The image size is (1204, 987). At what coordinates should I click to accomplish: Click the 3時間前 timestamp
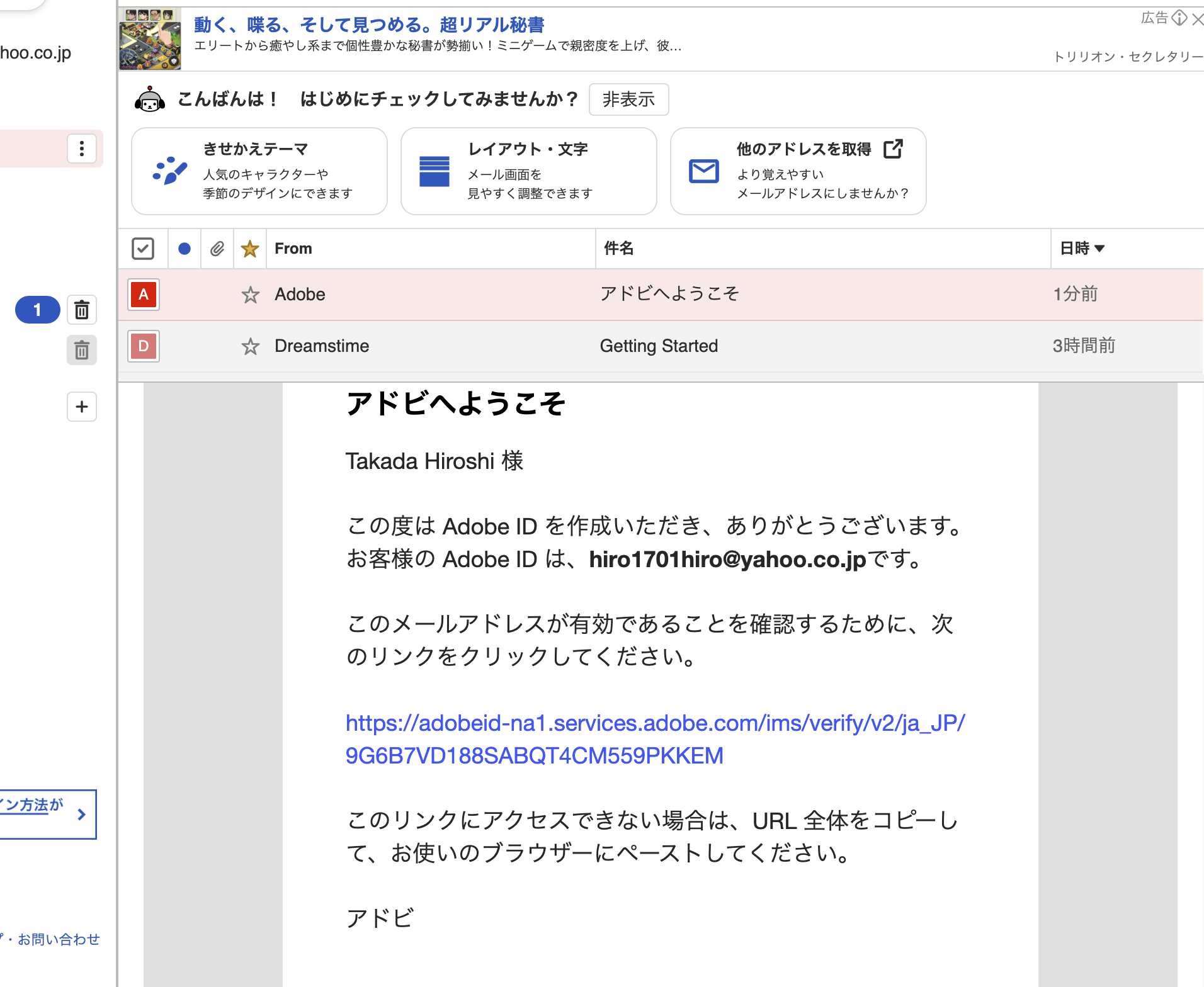[x=1084, y=346]
